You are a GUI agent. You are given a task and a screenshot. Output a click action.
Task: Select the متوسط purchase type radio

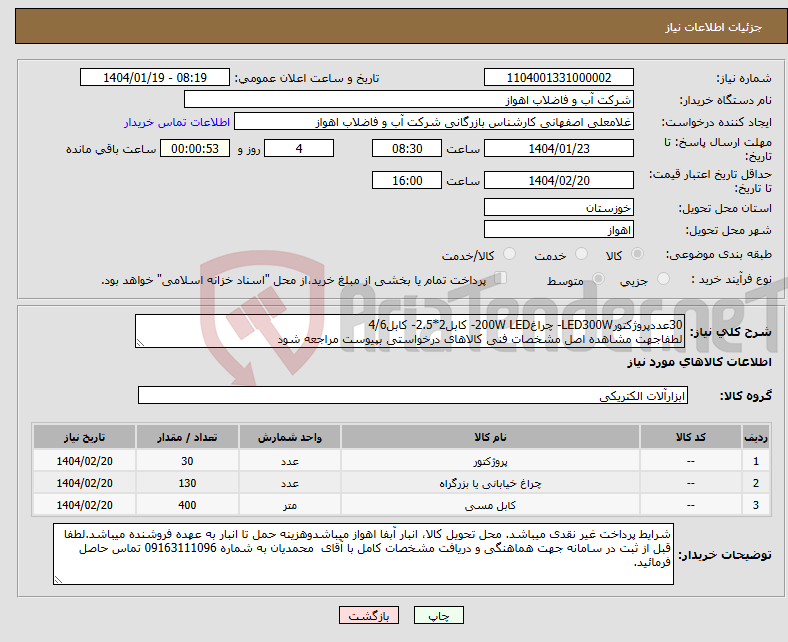point(598,279)
